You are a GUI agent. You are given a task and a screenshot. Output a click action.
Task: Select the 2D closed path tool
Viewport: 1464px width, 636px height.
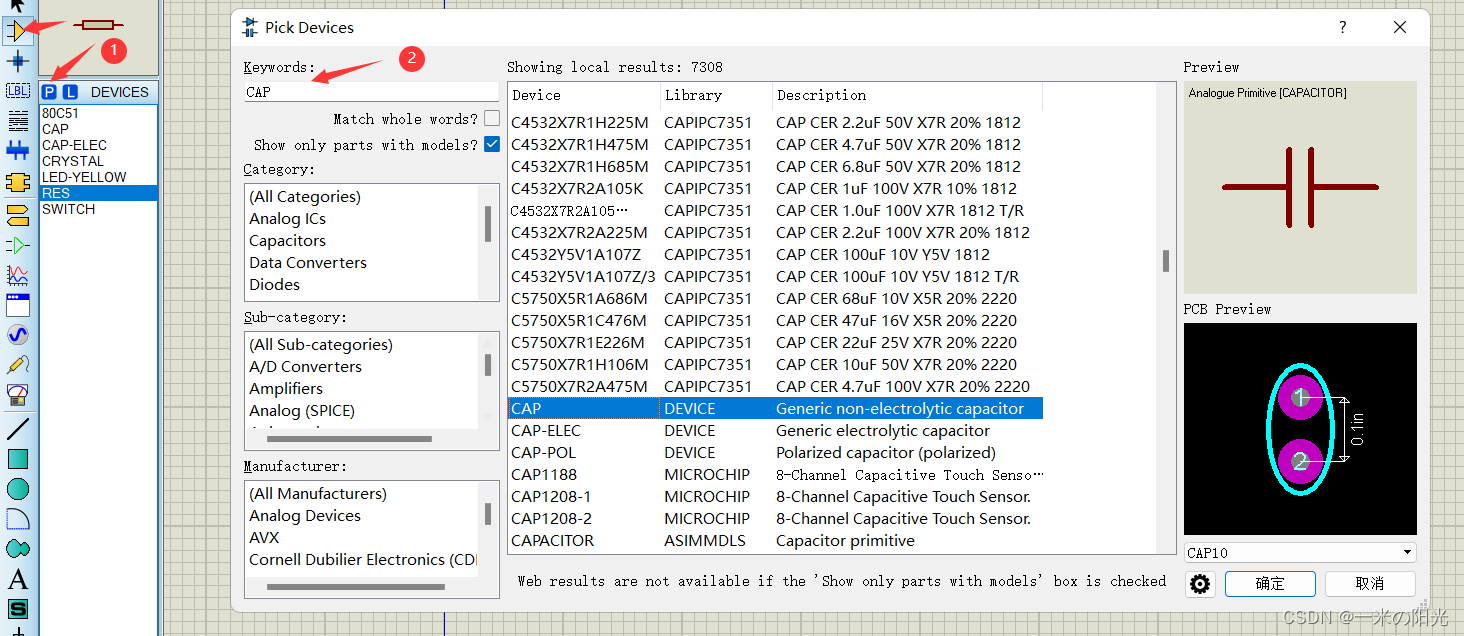coord(18,549)
